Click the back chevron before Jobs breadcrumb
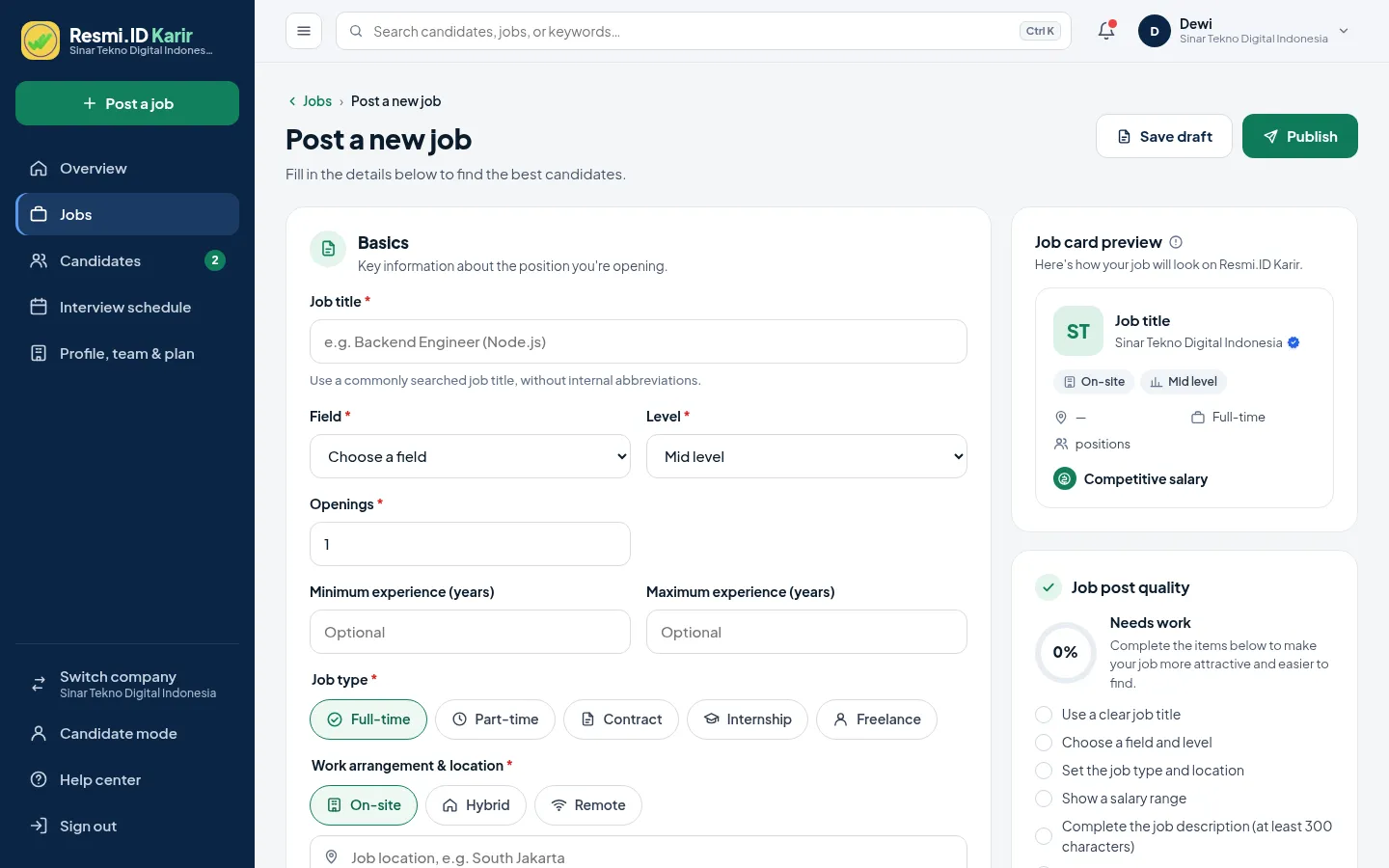Screen dimensions: 1389x868 click(x=292, y=101)
